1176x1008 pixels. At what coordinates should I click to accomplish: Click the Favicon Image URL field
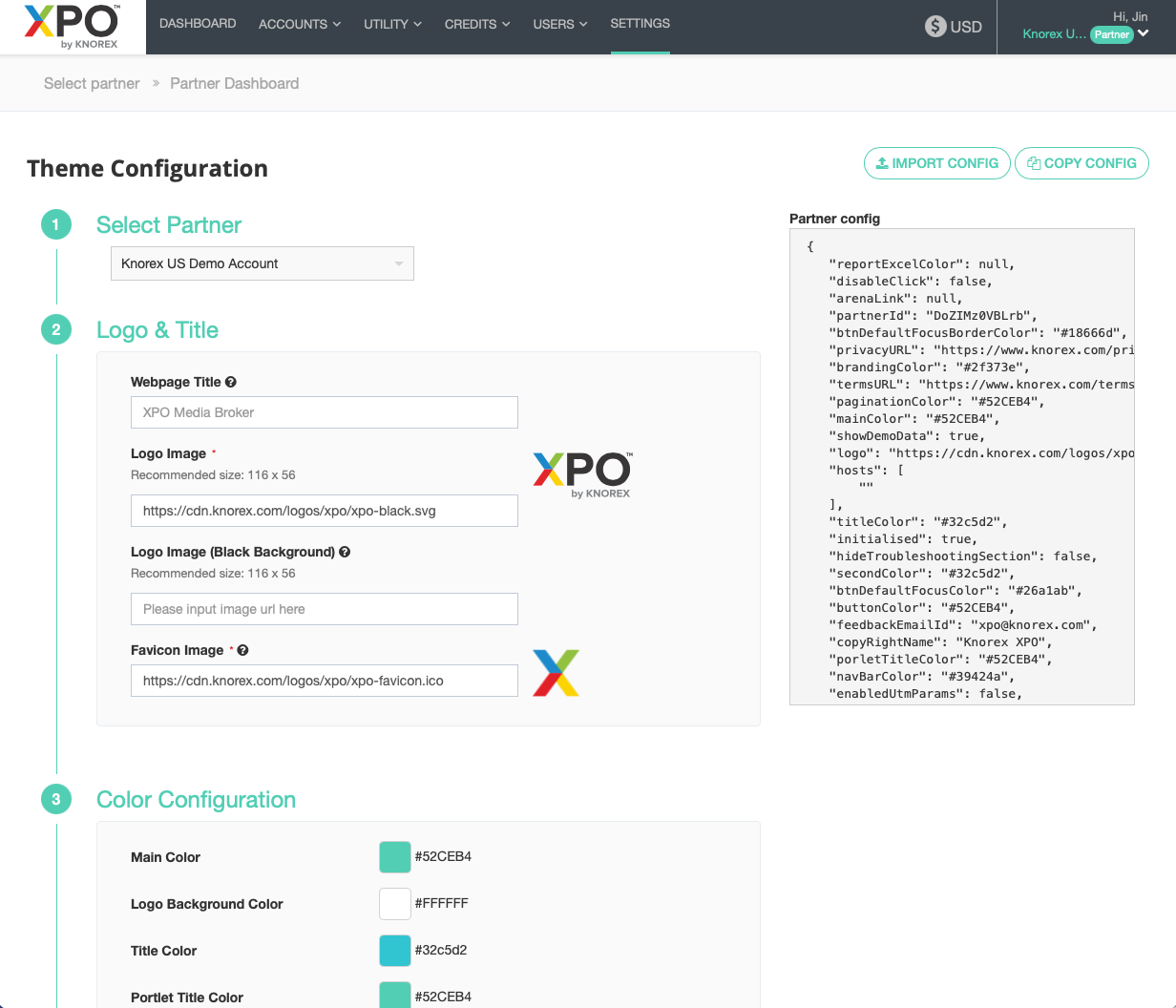(325, 681)
